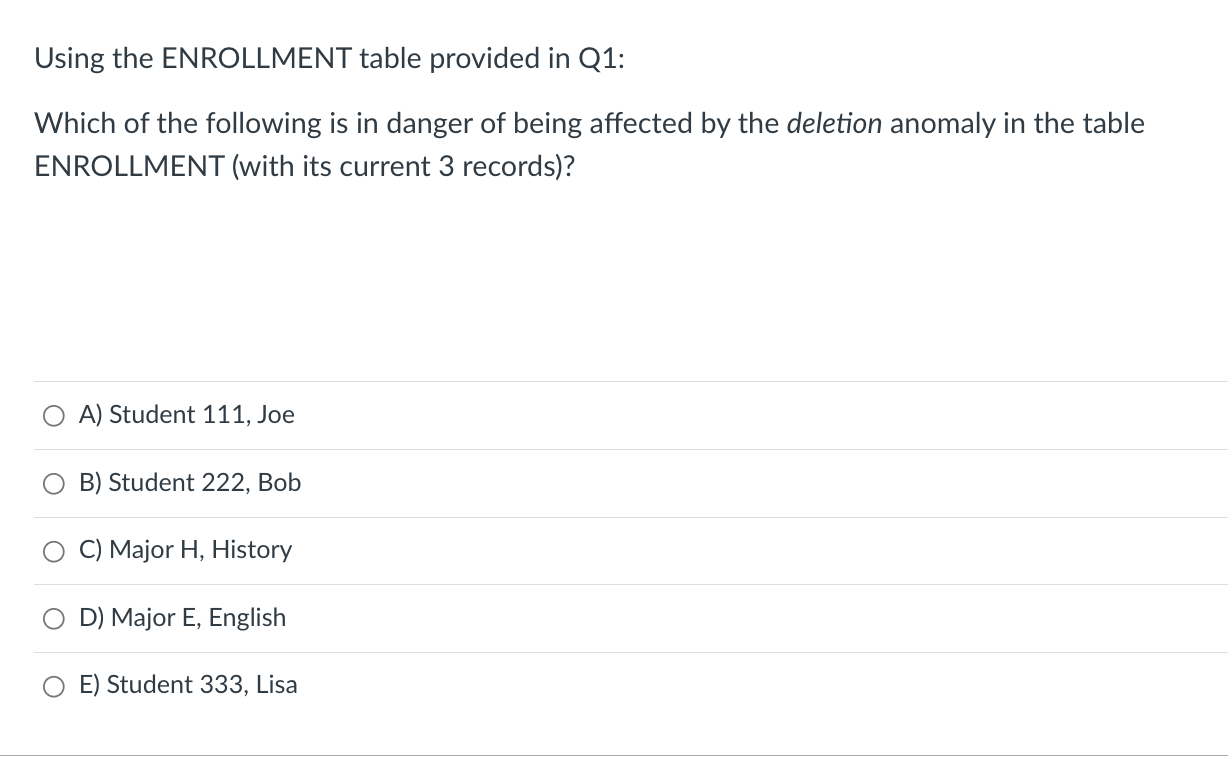Image resolution: width=1228 pixels, height=772 pixels.
Task: Mark radio button for Major E, English
Action: pyautogui.click(x=52, y=619)
